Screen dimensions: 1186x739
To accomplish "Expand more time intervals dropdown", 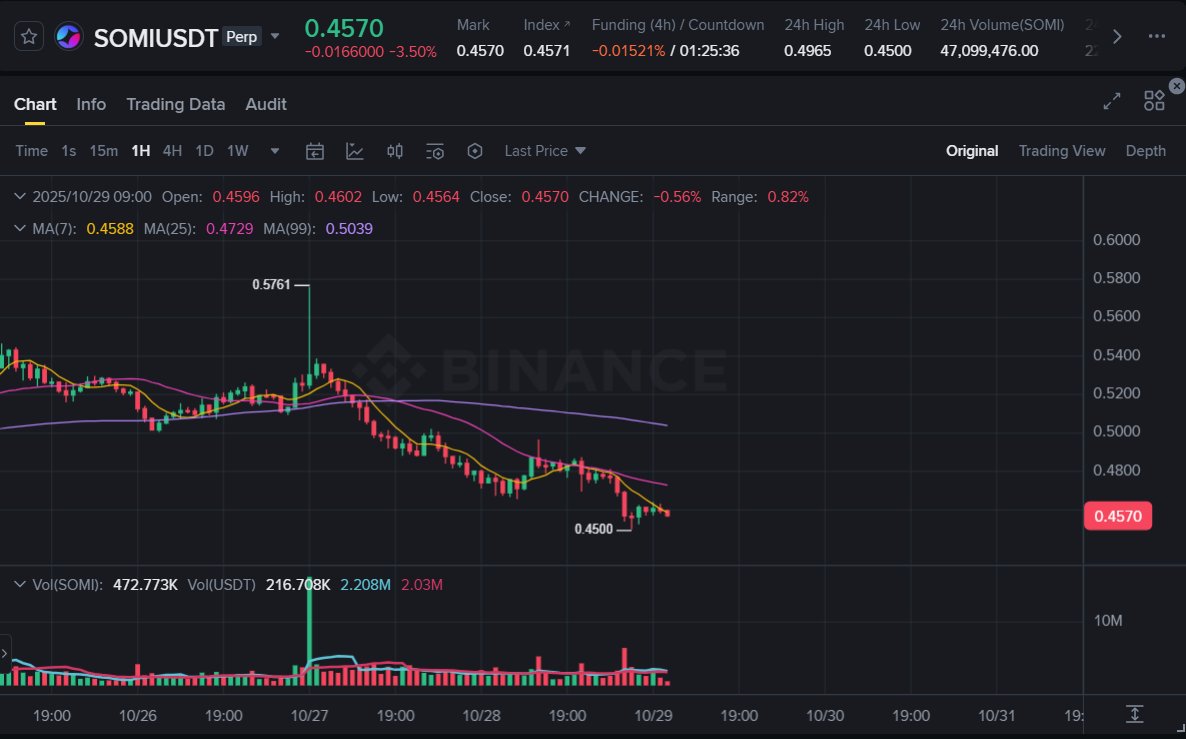I will pos(275,151).
